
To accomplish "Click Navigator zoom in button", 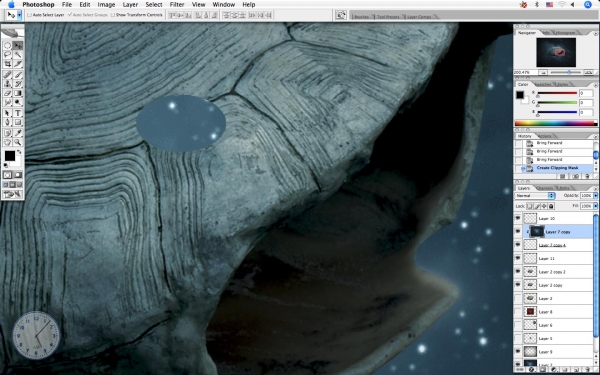I will (588, 72).
